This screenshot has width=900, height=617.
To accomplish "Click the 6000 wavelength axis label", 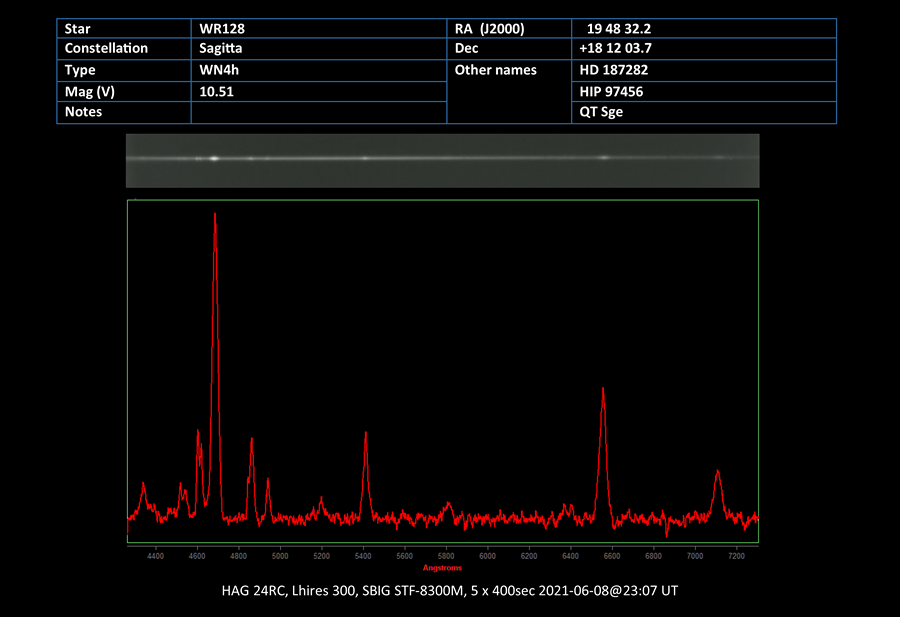I will click(x=487, y=556).
